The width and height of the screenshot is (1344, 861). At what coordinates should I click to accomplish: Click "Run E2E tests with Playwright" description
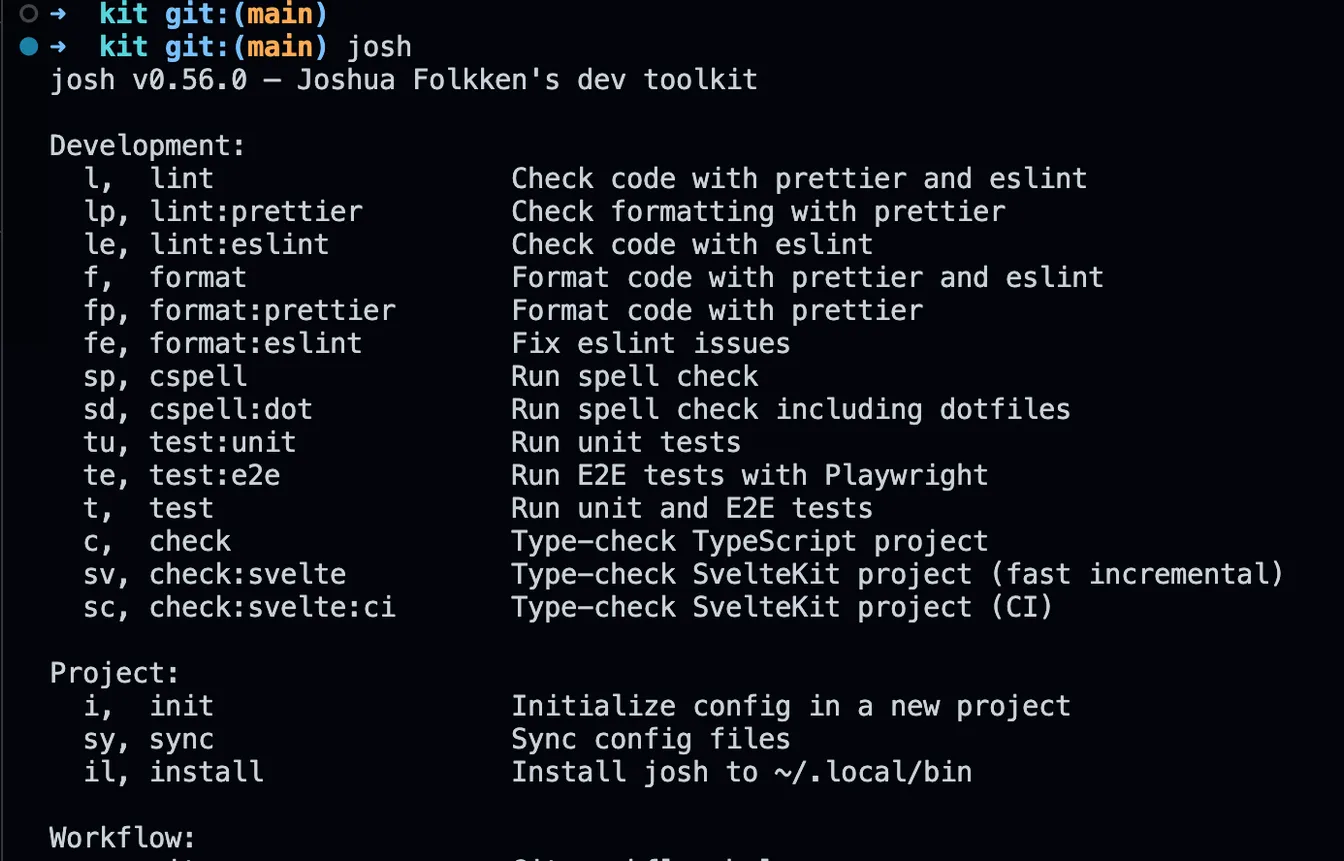(x=750, y=476)
